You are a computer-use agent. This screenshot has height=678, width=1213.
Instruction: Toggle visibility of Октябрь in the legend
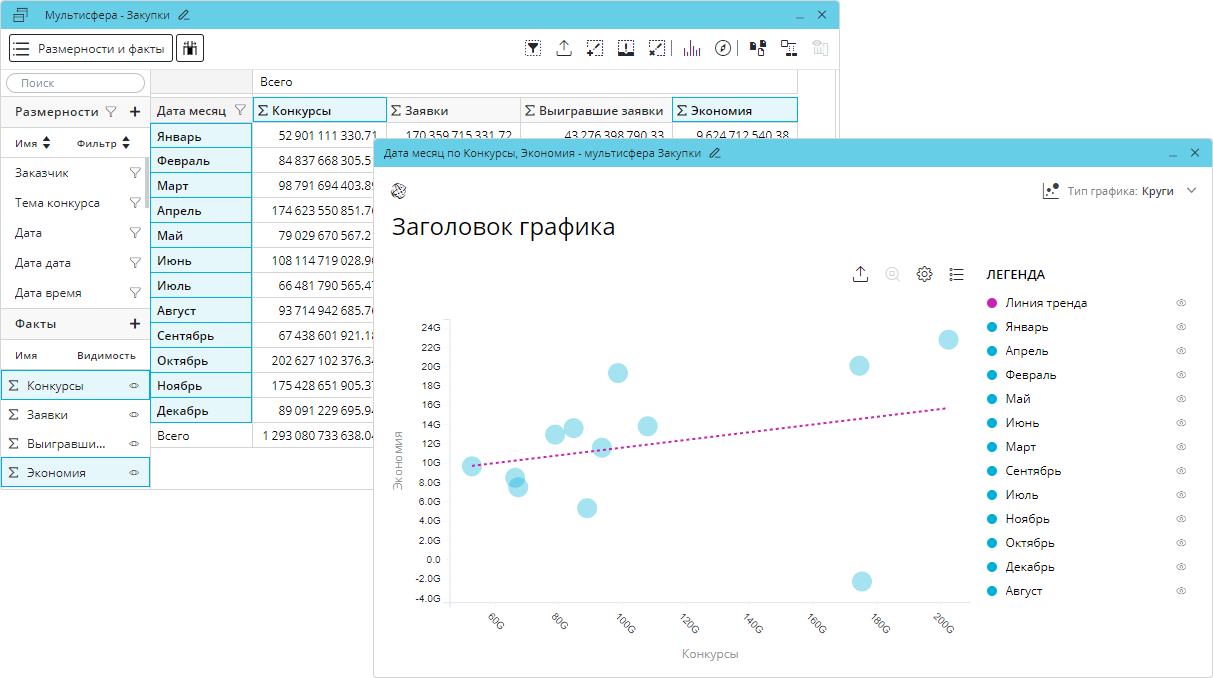coord(1180,543)
